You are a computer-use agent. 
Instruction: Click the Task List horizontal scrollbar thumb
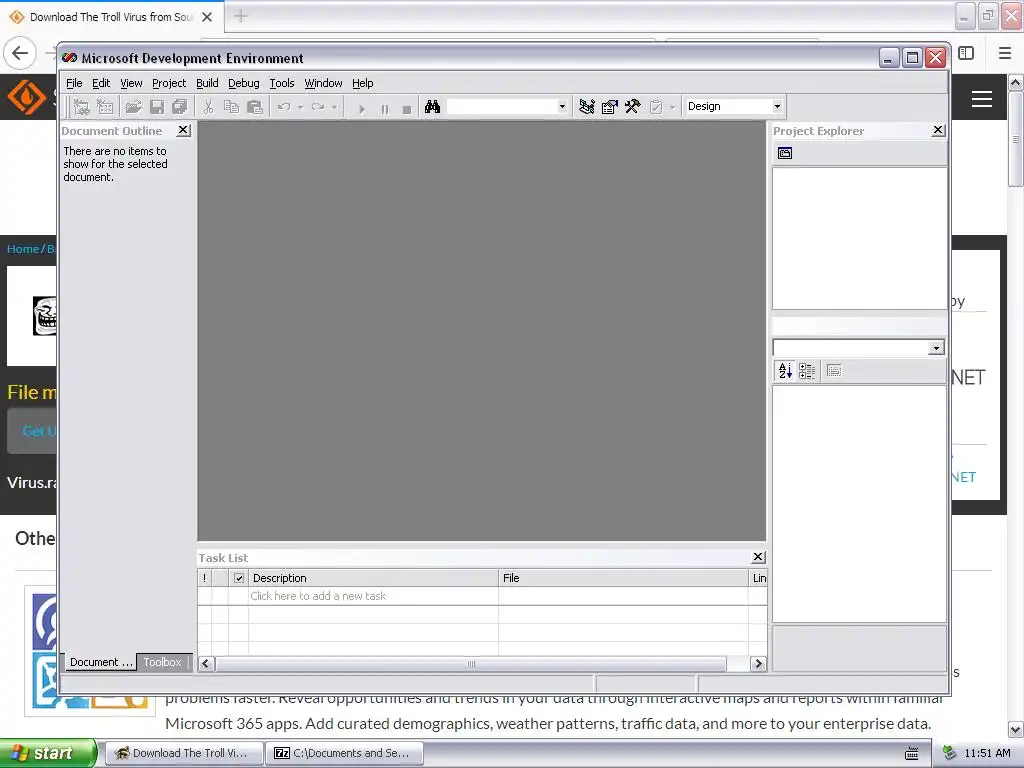471,664
